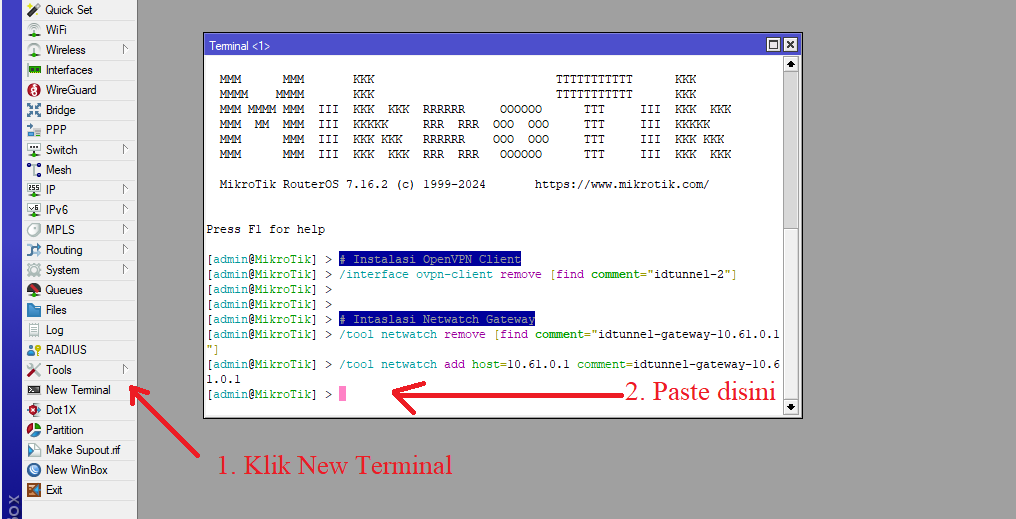1016x519 pixels.
Task: Click the terminal prompt cursor
Action: click(x=342, y=394)
